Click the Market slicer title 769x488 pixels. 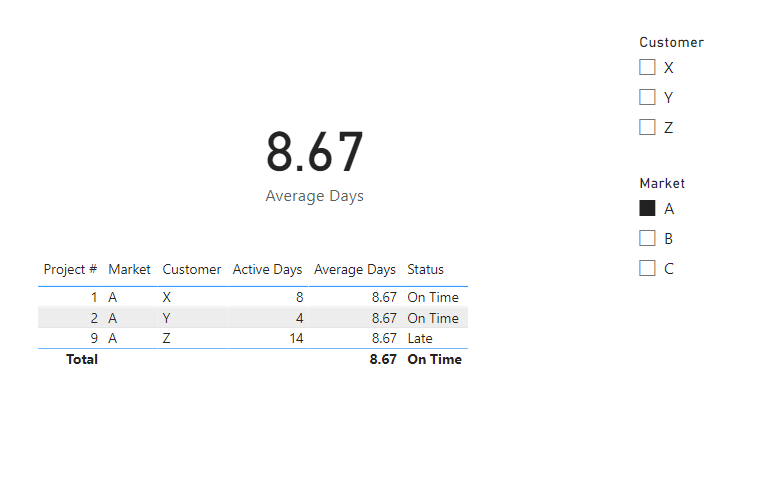662,183
